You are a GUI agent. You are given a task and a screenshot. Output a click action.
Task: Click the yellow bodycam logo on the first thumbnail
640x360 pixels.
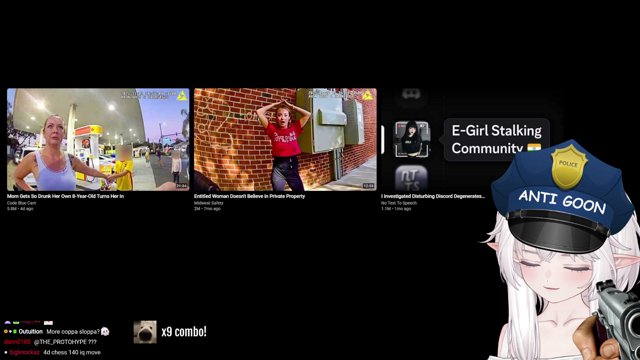(x=182, y=96)
